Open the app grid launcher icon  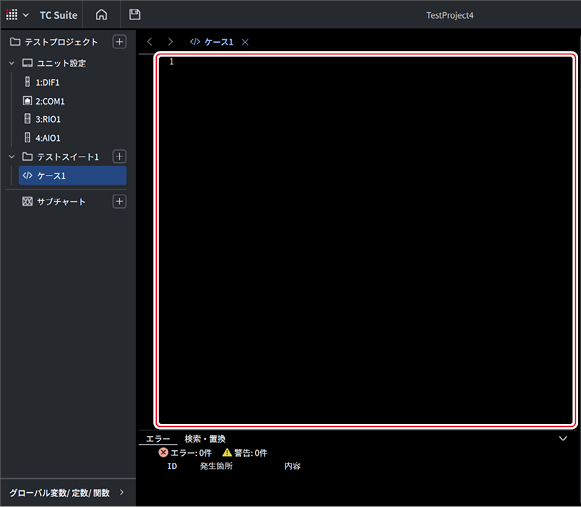tap(12, 15)
